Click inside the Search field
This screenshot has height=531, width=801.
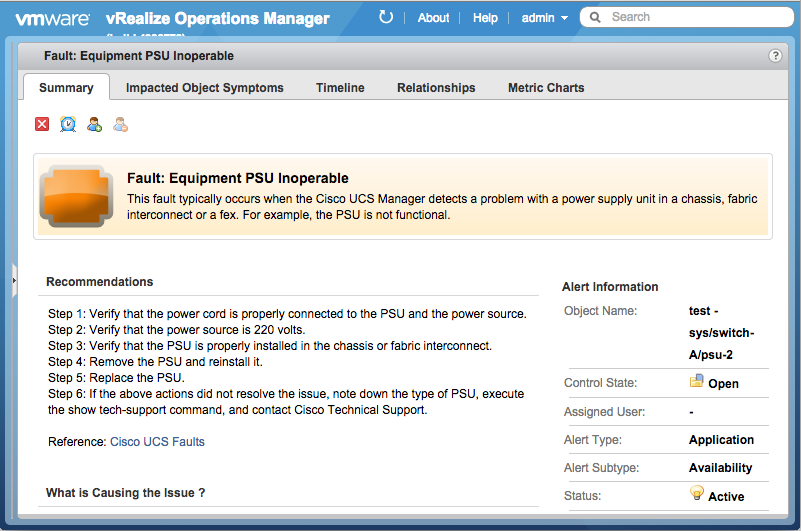pyautogui.click(x=687, y=17)
